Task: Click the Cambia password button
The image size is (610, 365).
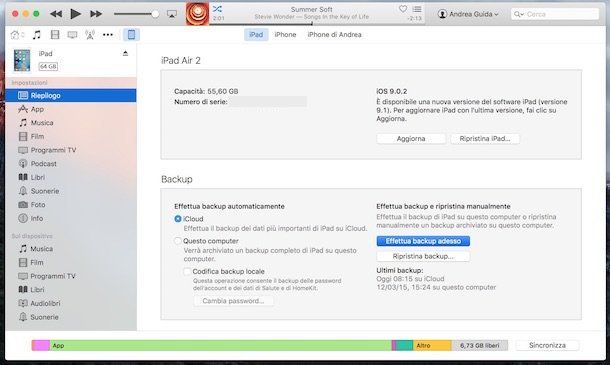Action: click(233, 301)
